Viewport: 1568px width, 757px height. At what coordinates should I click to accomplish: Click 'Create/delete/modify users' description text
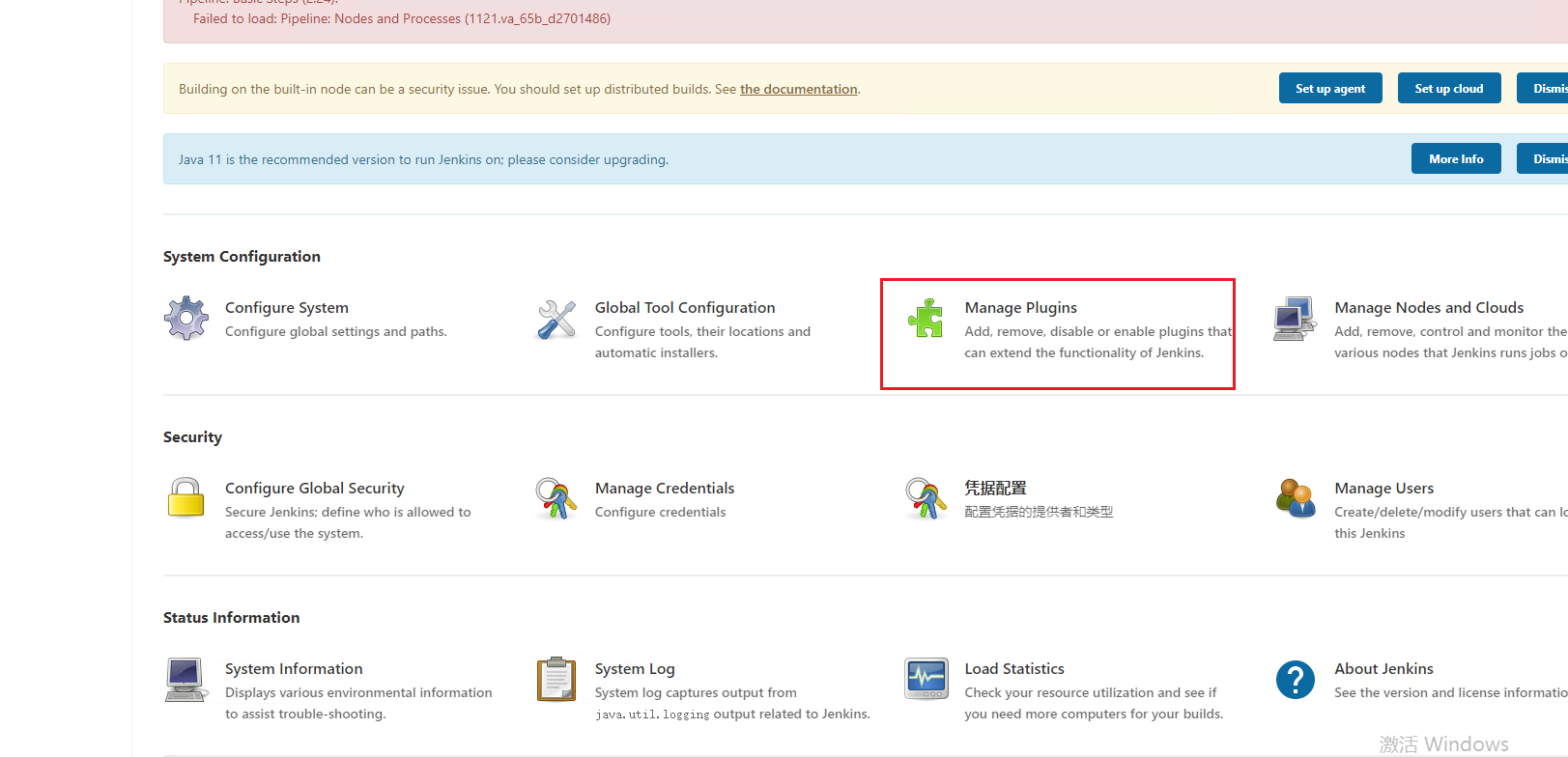(x=1451, y=522)
